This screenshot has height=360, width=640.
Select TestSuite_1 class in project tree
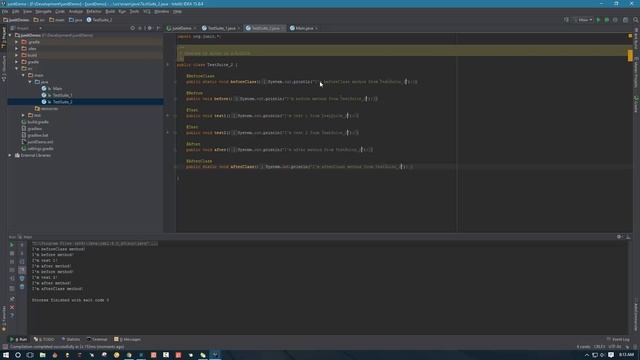pyautogui.click(x=57, y=95)
